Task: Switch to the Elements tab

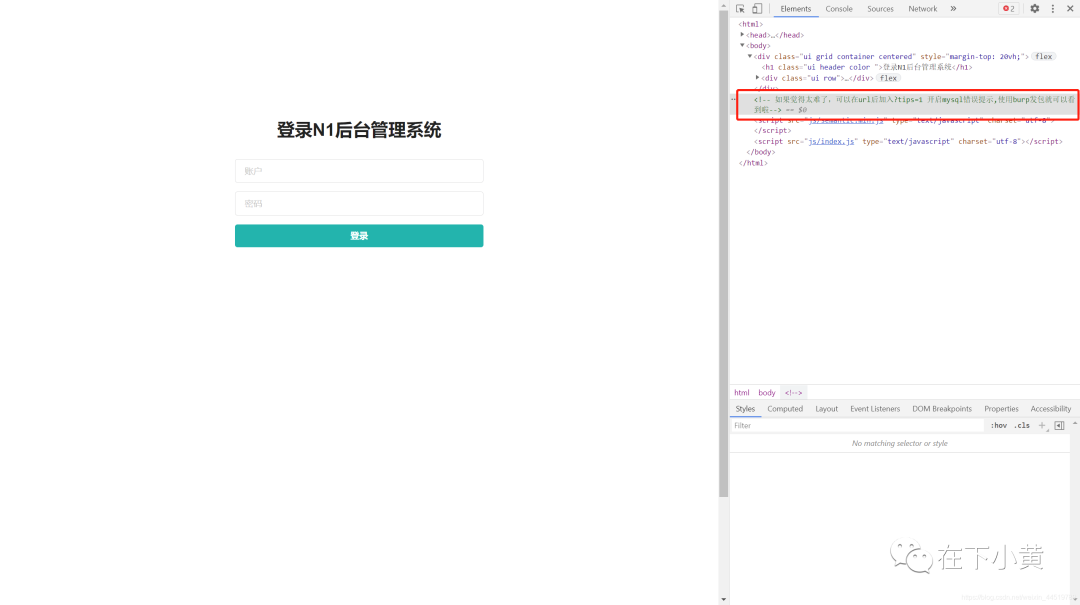Action: point(796,9)
